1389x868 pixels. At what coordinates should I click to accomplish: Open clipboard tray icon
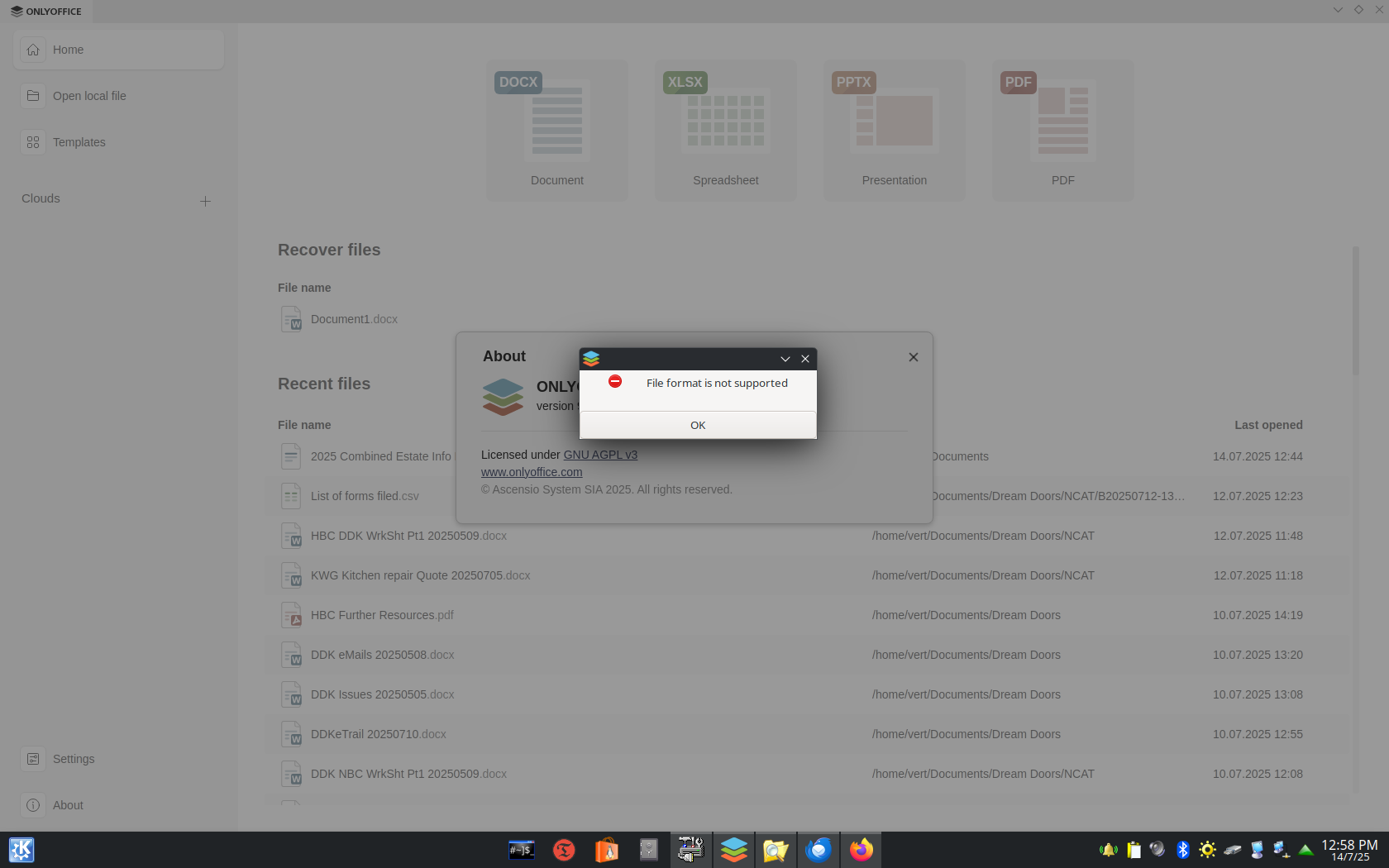1134,850
